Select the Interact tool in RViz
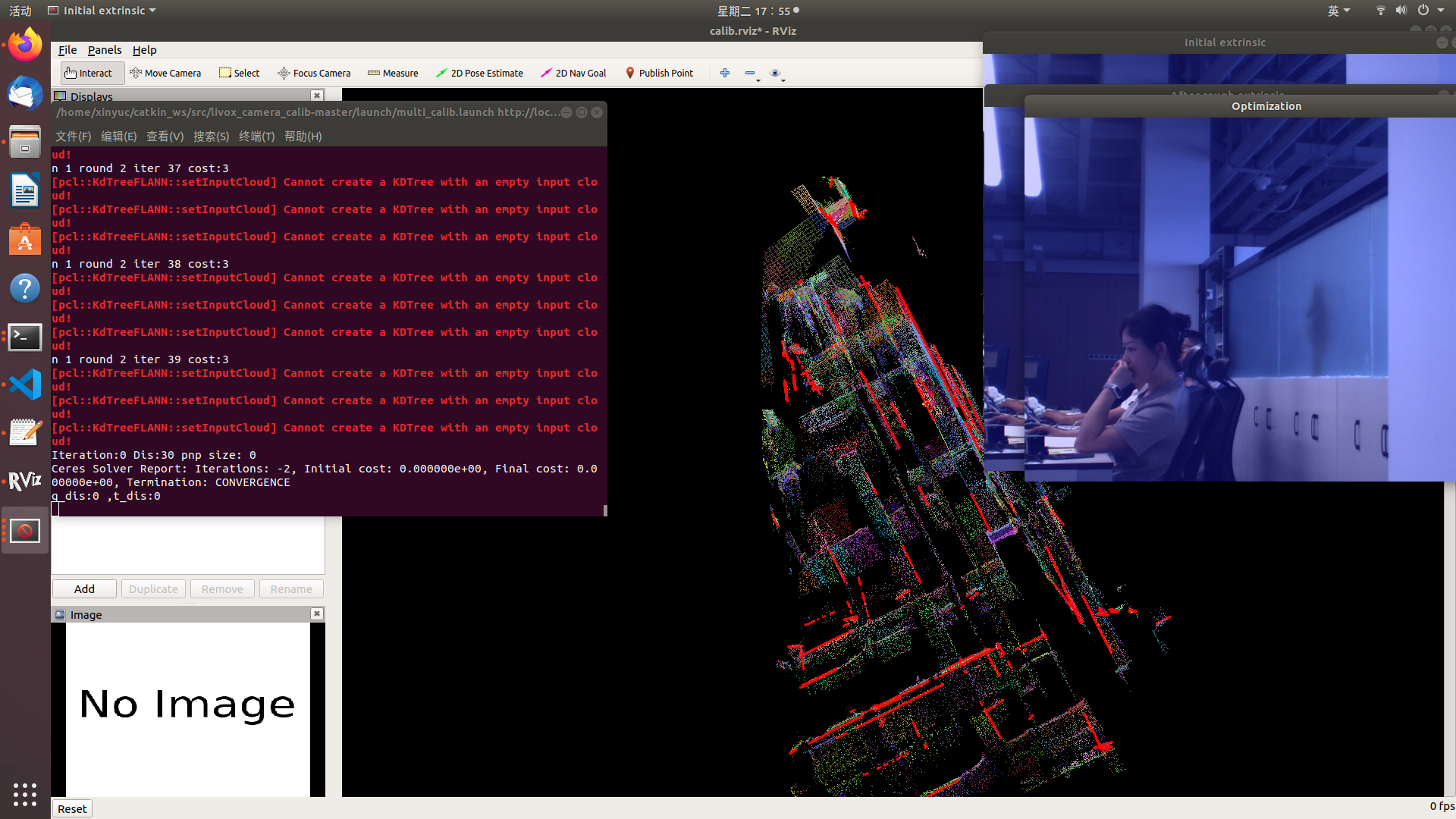This screenshot has width=1456, height=819. click(x=90, y=73)
